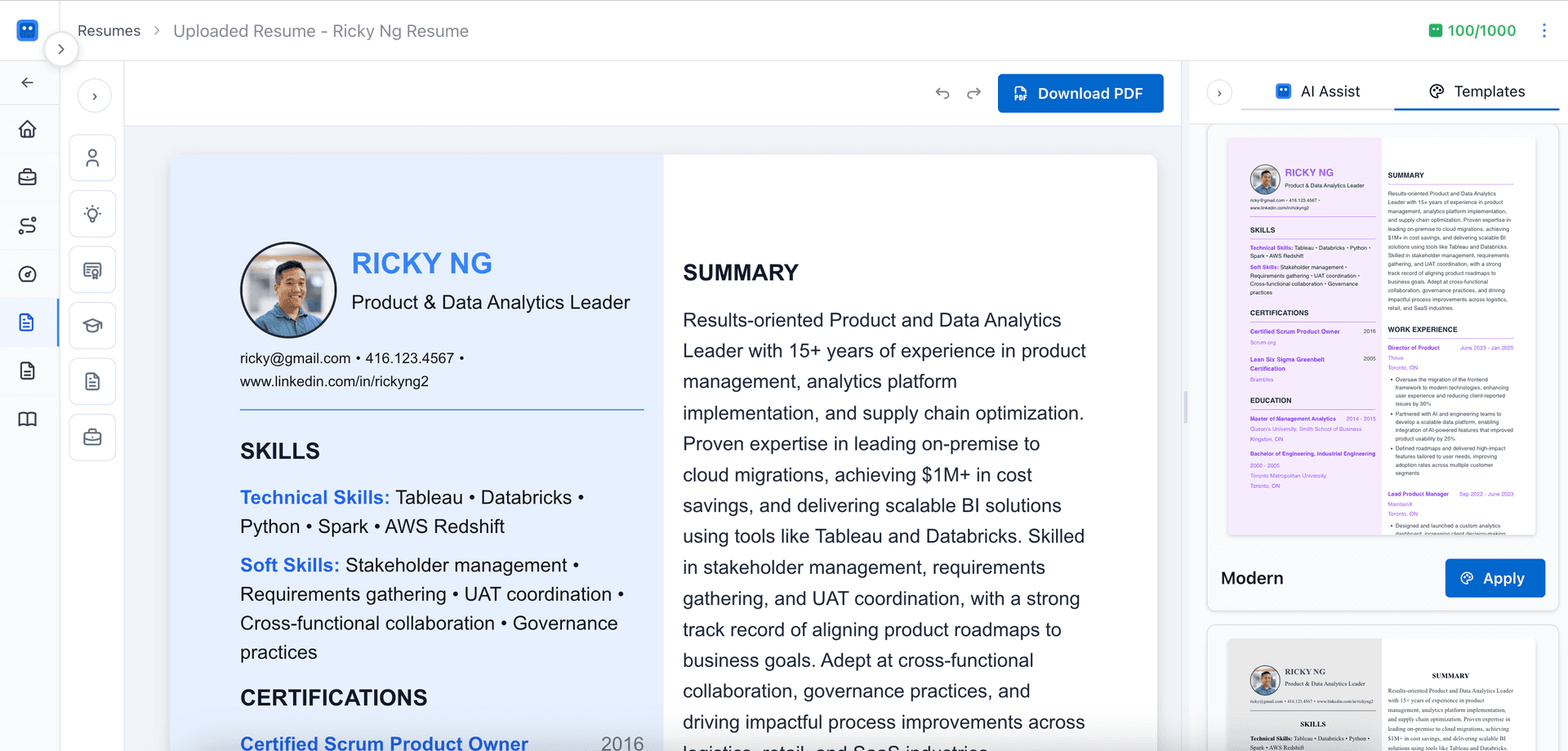Viewport: 1568px width, 751px height.
Task: Click the Download PDF button
Action: coord(1080,93)
